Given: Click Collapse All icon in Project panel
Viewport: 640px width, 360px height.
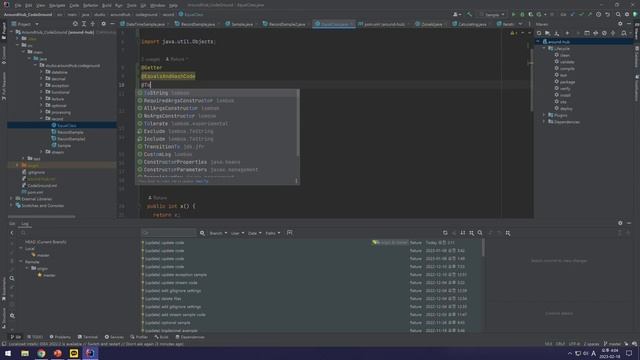Looking at the screenshot, I should point(93,24).
